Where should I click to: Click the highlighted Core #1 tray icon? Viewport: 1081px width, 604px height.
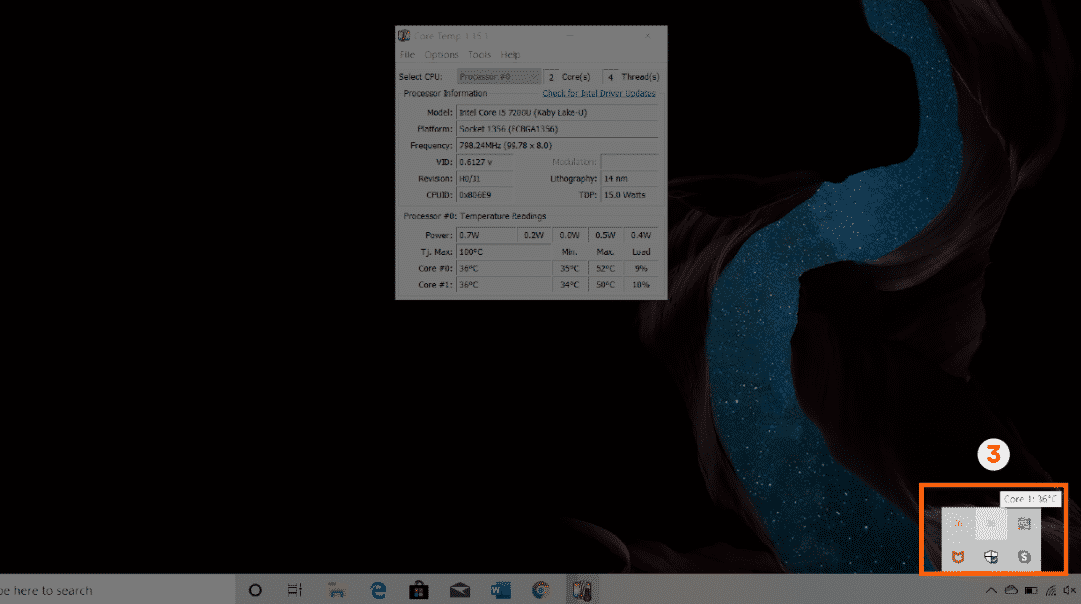pyautogui.click(x=991, y=524)
